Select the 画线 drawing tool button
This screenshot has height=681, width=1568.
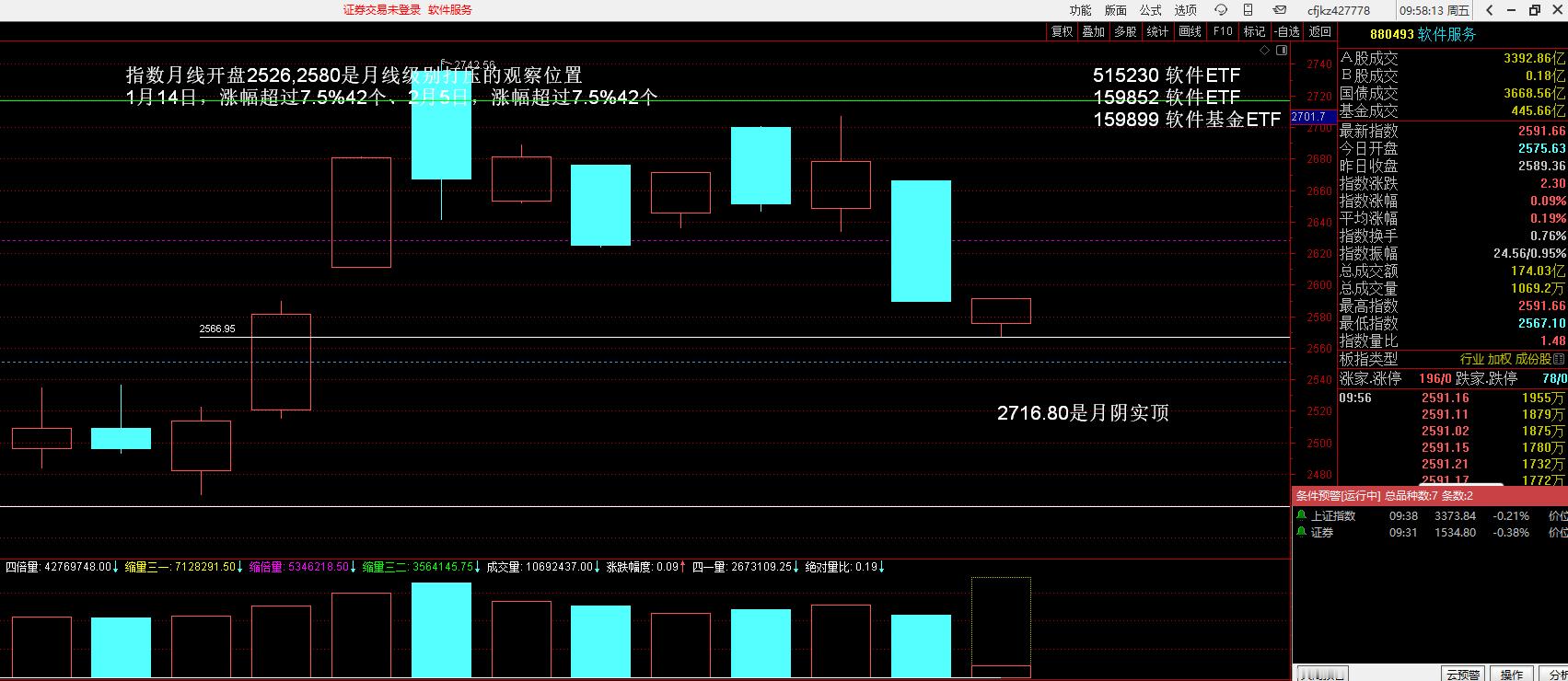(x=1191, y=31)
